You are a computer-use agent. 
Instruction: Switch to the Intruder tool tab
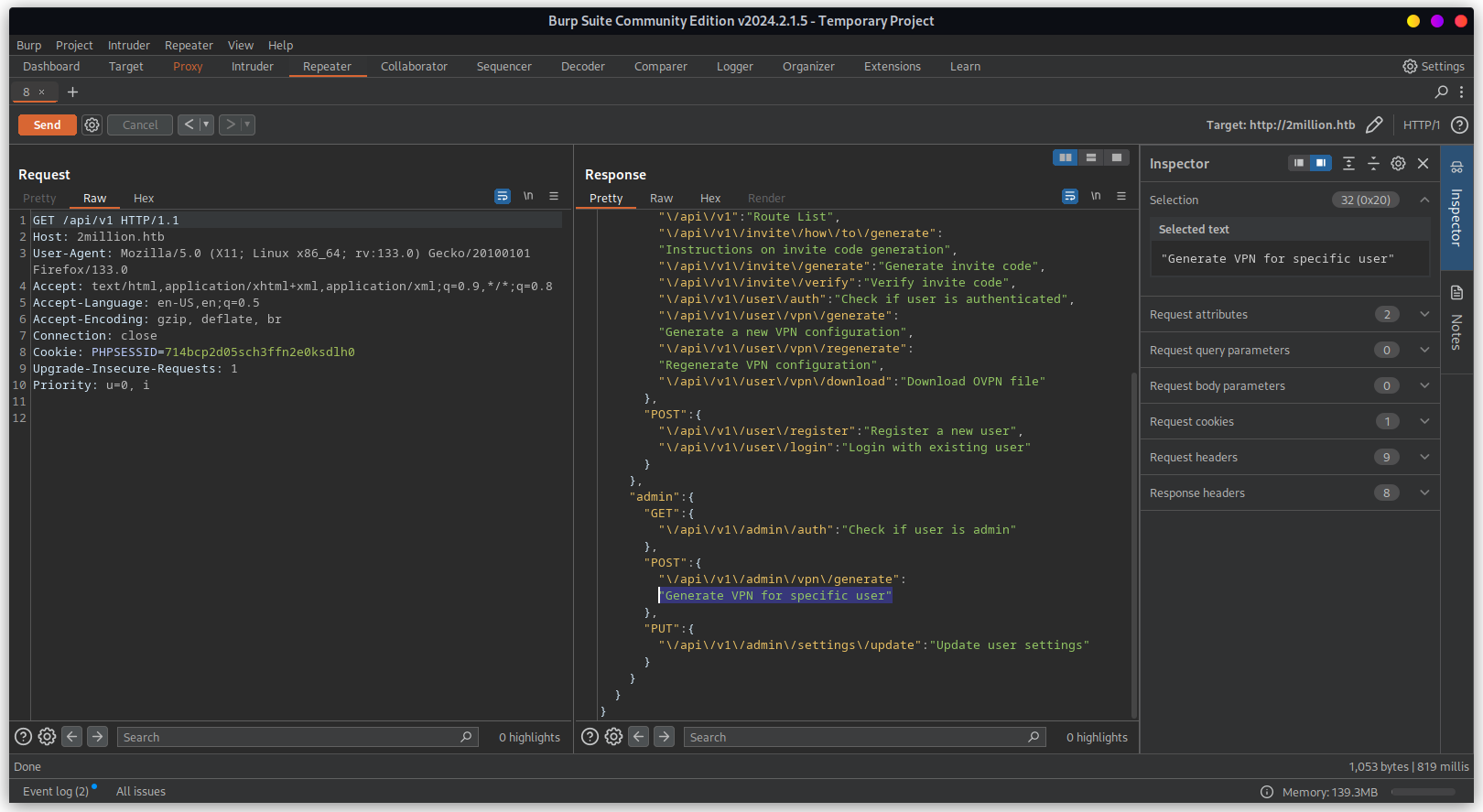tap(252, 66)
